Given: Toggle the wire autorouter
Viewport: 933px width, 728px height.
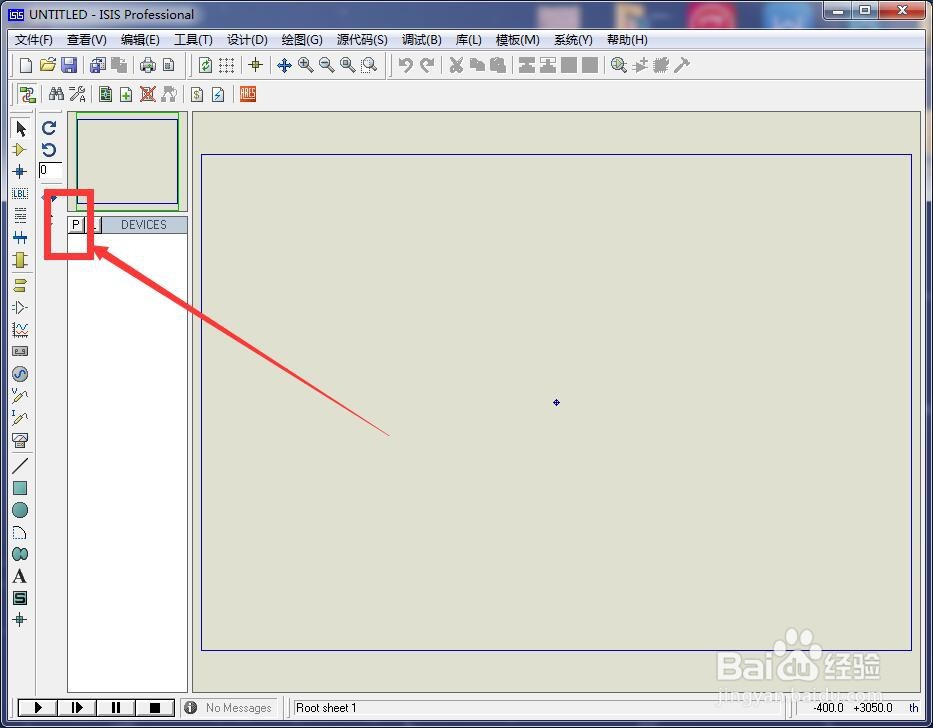Looking at the screenshot, I should (x=27, y=94).
